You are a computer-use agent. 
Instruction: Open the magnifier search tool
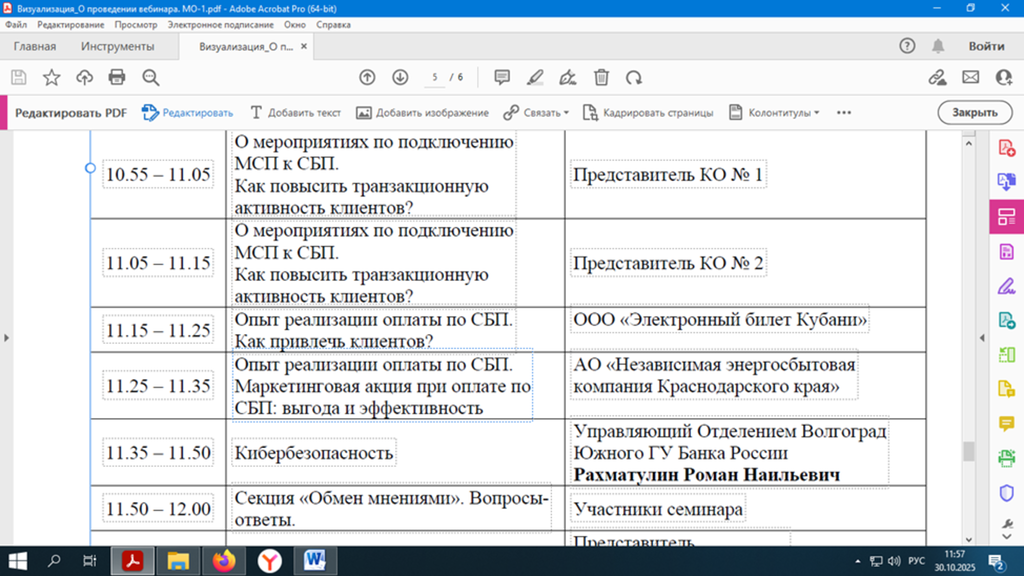[151, 77]
